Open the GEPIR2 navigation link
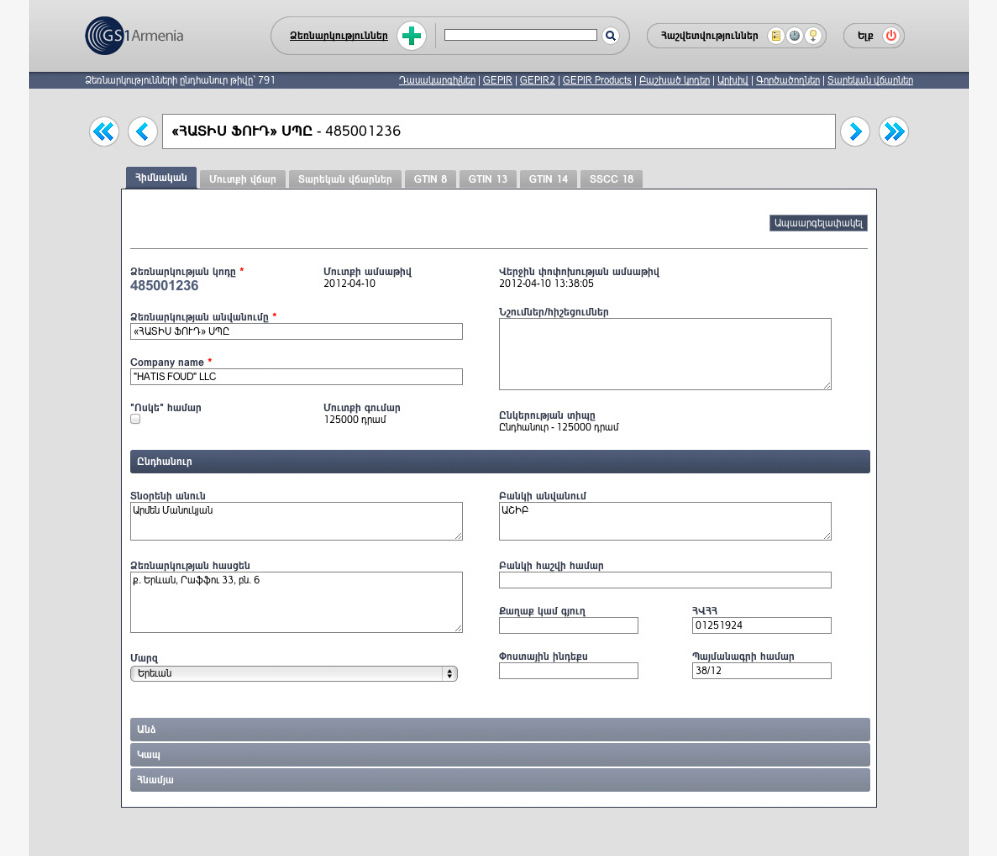The image size is (997, 856). coord(537,80)
